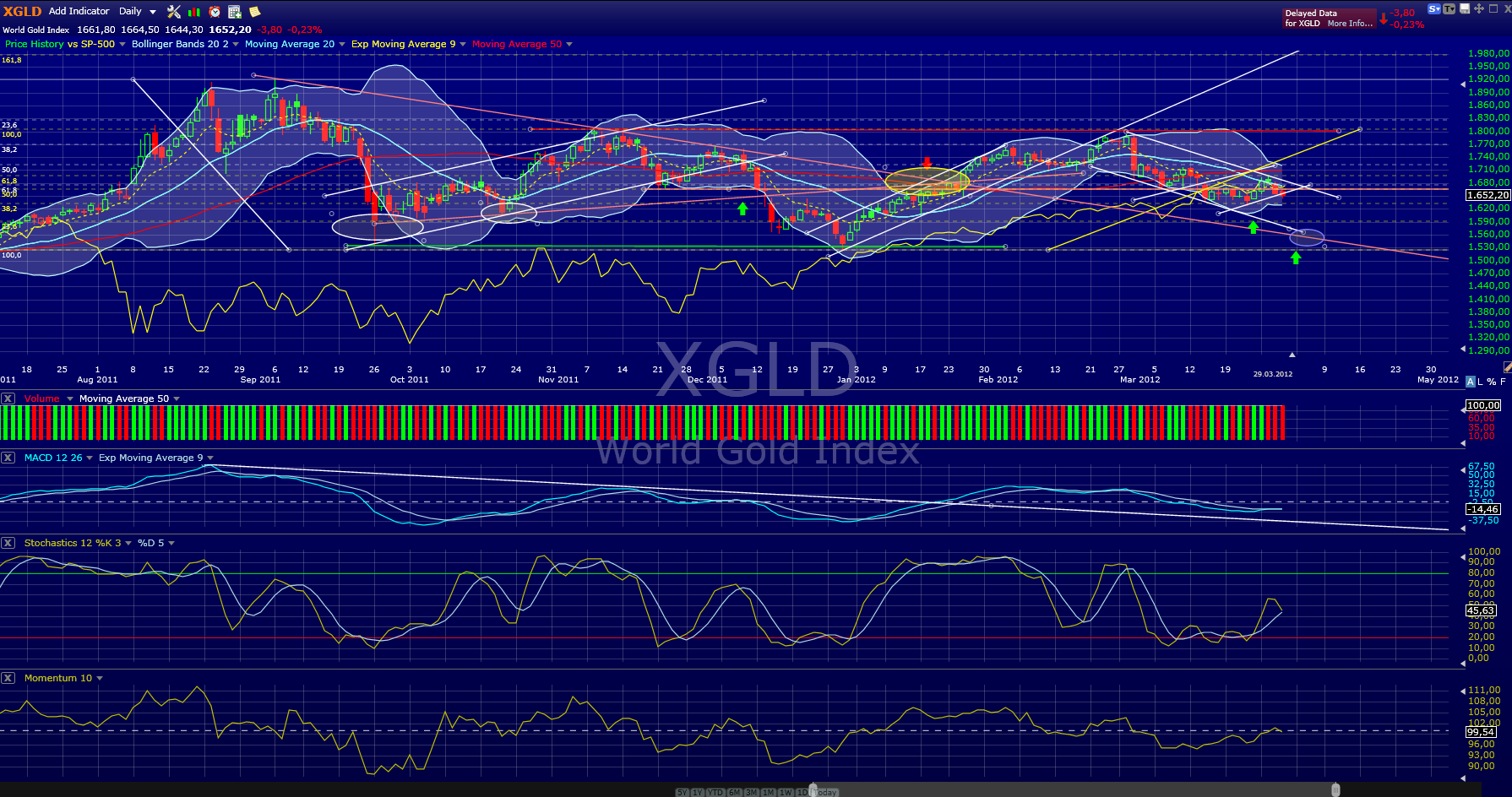This screenshot has width=1512, height=797.
Task: Close the Stochastics panel with its X
Action: (8, 543)
